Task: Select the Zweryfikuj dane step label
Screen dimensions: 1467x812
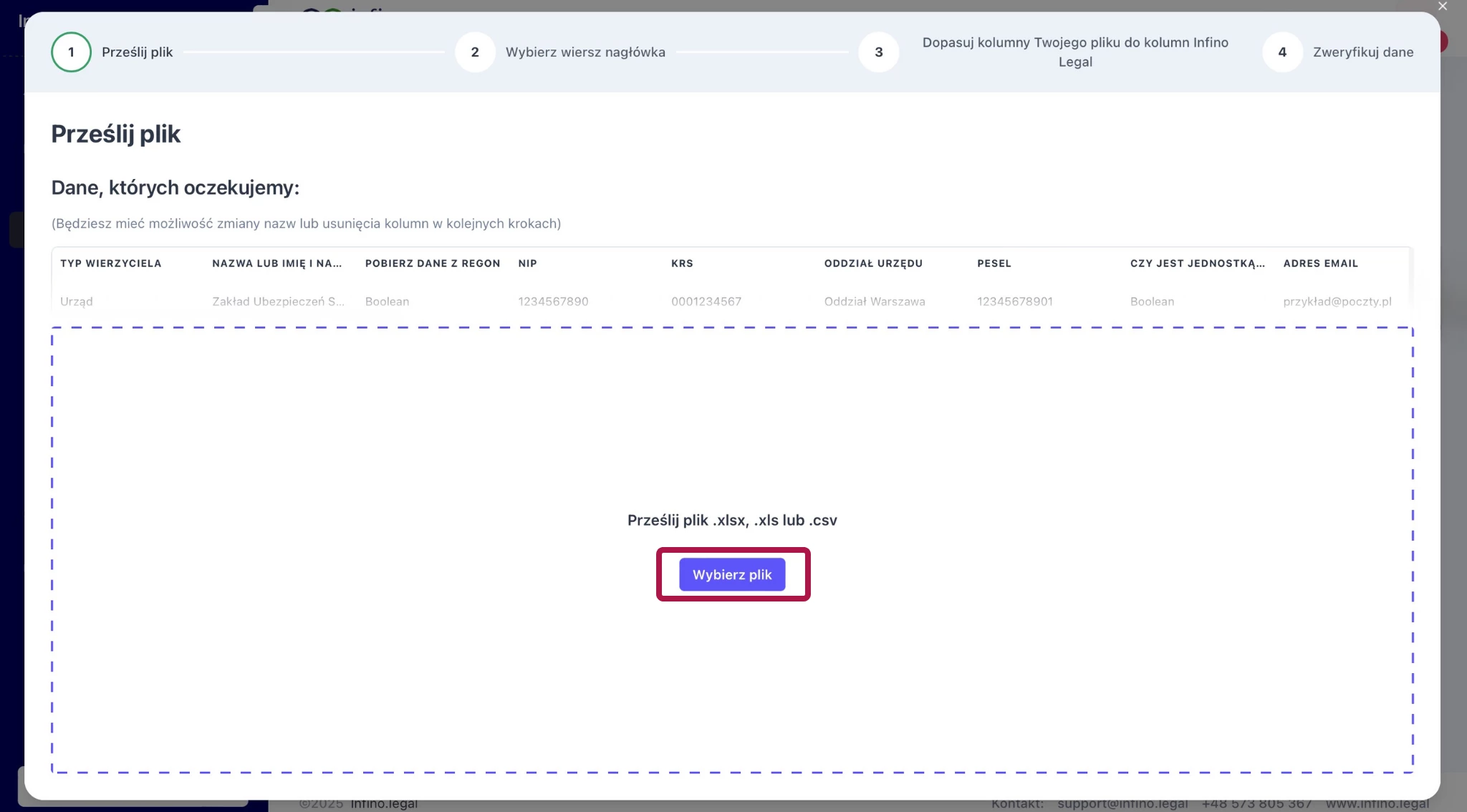Action: click(1363, 52)
